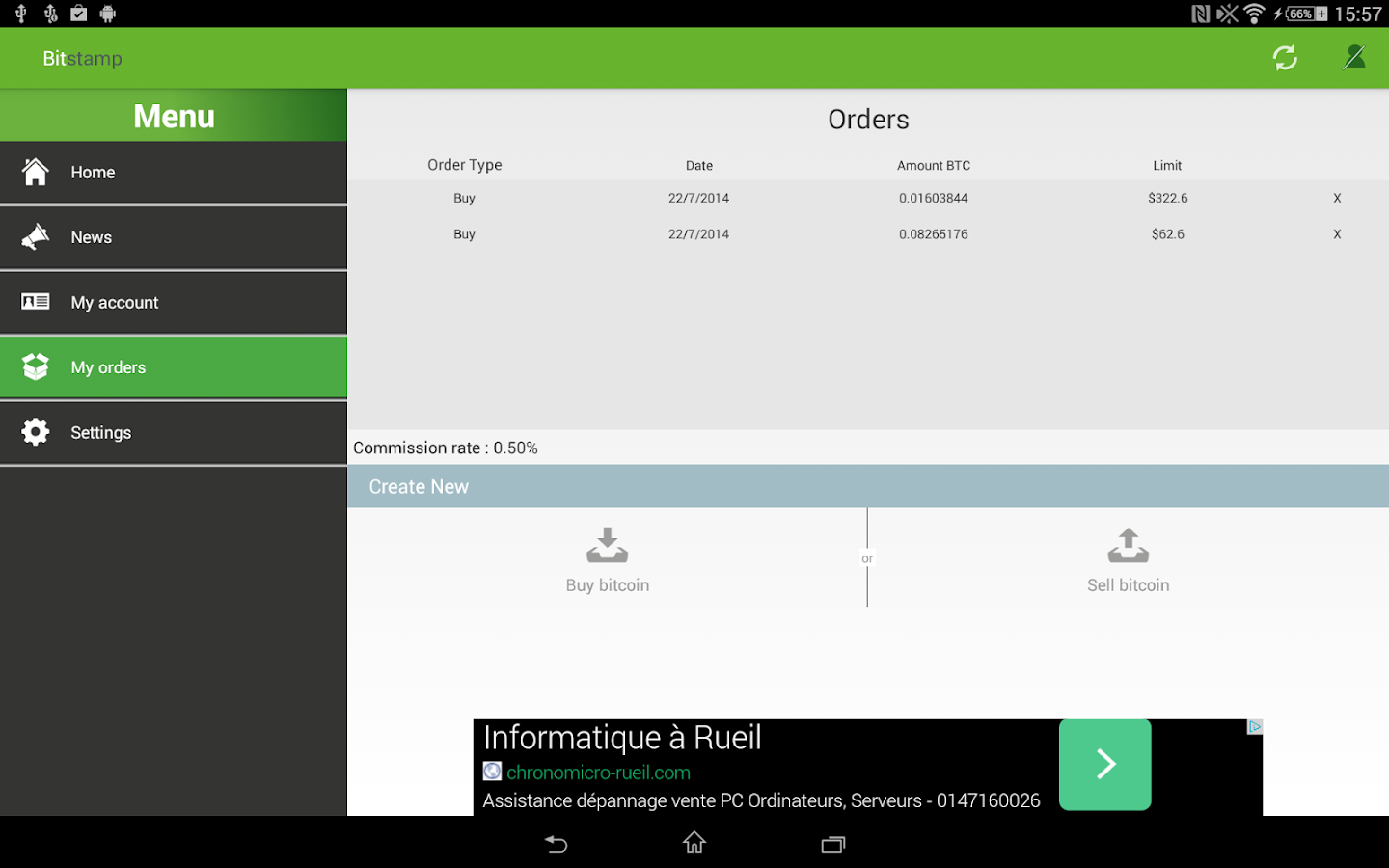Tap the Android recent apps button
The image size is (1389, 868).
[x=833, y=844]
